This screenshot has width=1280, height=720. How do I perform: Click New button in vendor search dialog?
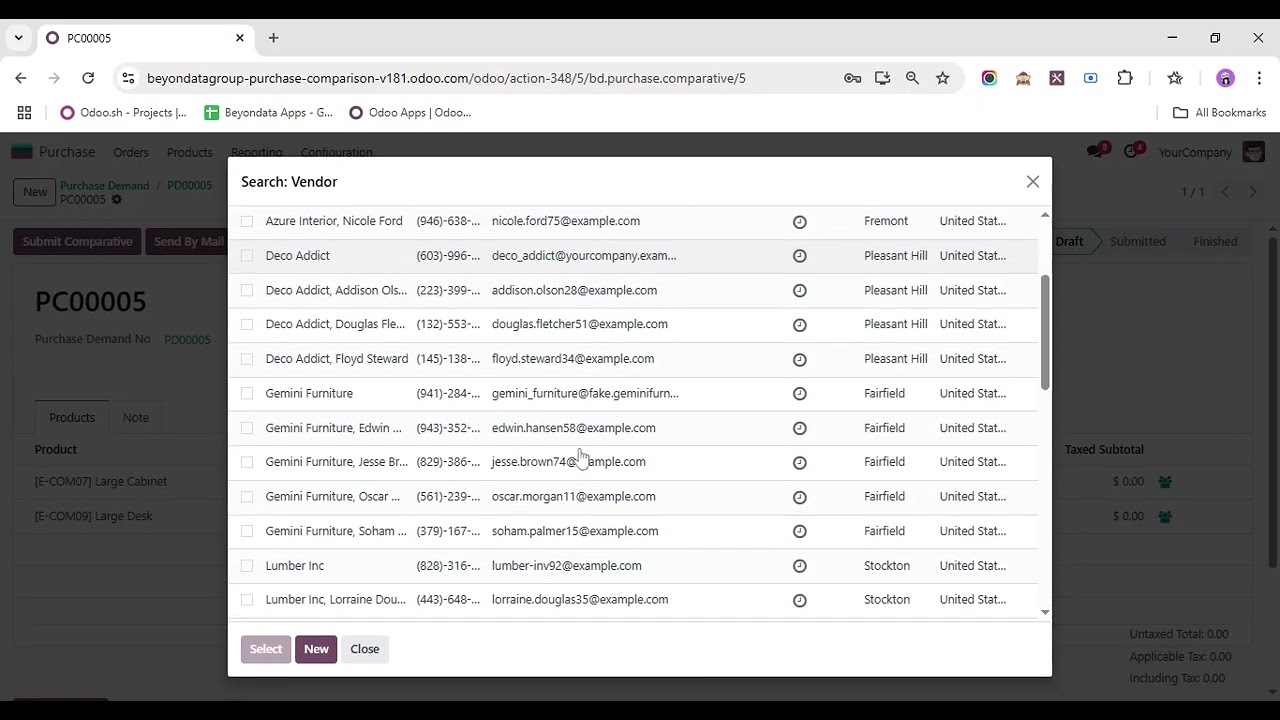pos(316,649)
